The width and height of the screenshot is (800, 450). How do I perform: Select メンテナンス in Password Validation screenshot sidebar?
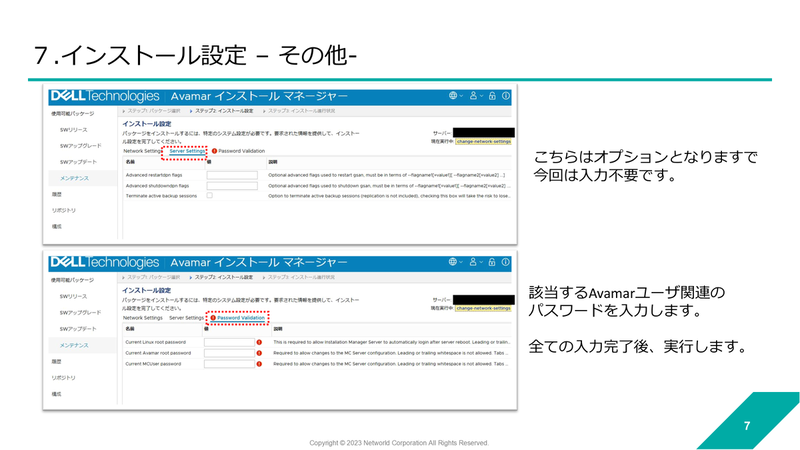point(74,345)
